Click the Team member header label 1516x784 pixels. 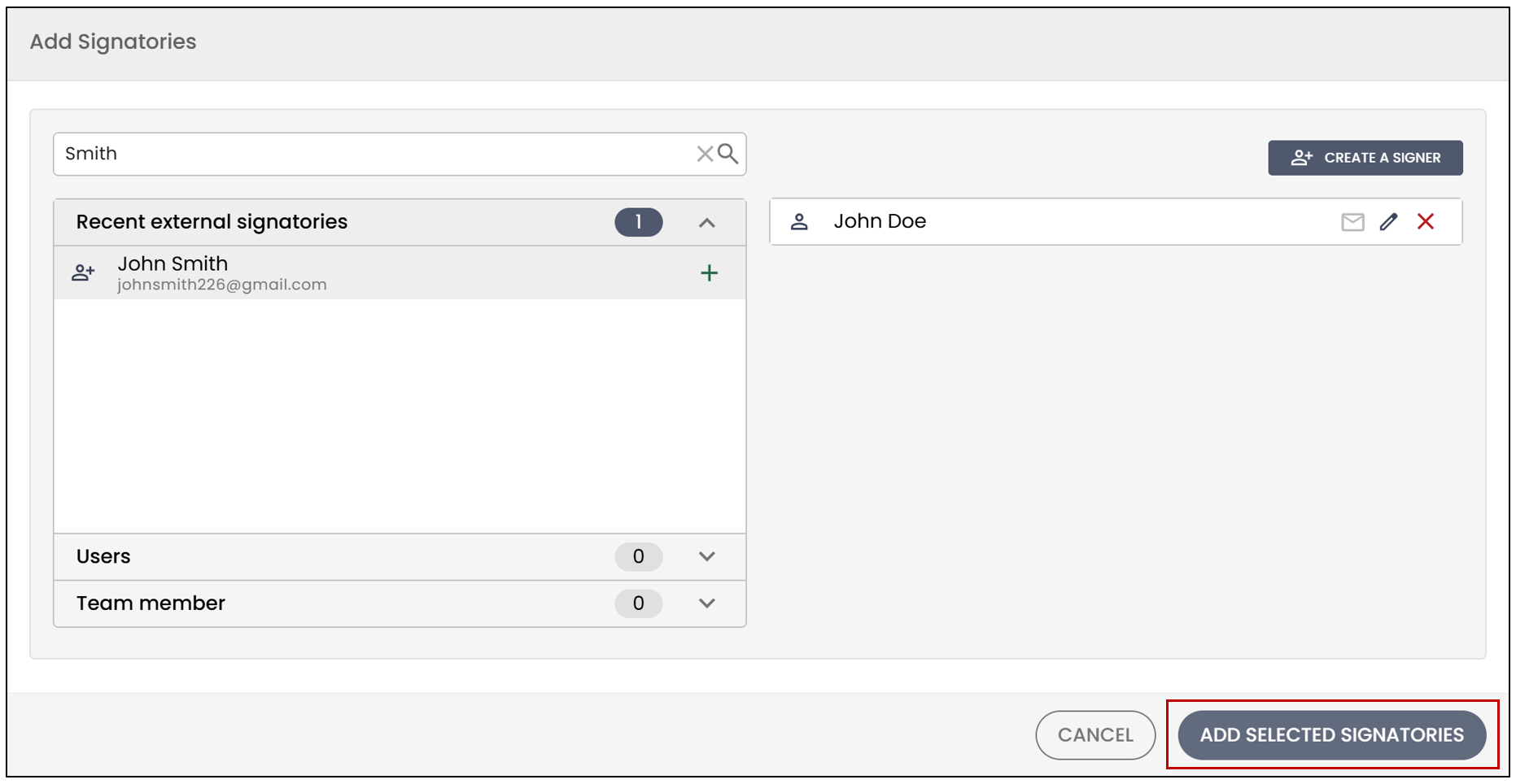point(151,603)
